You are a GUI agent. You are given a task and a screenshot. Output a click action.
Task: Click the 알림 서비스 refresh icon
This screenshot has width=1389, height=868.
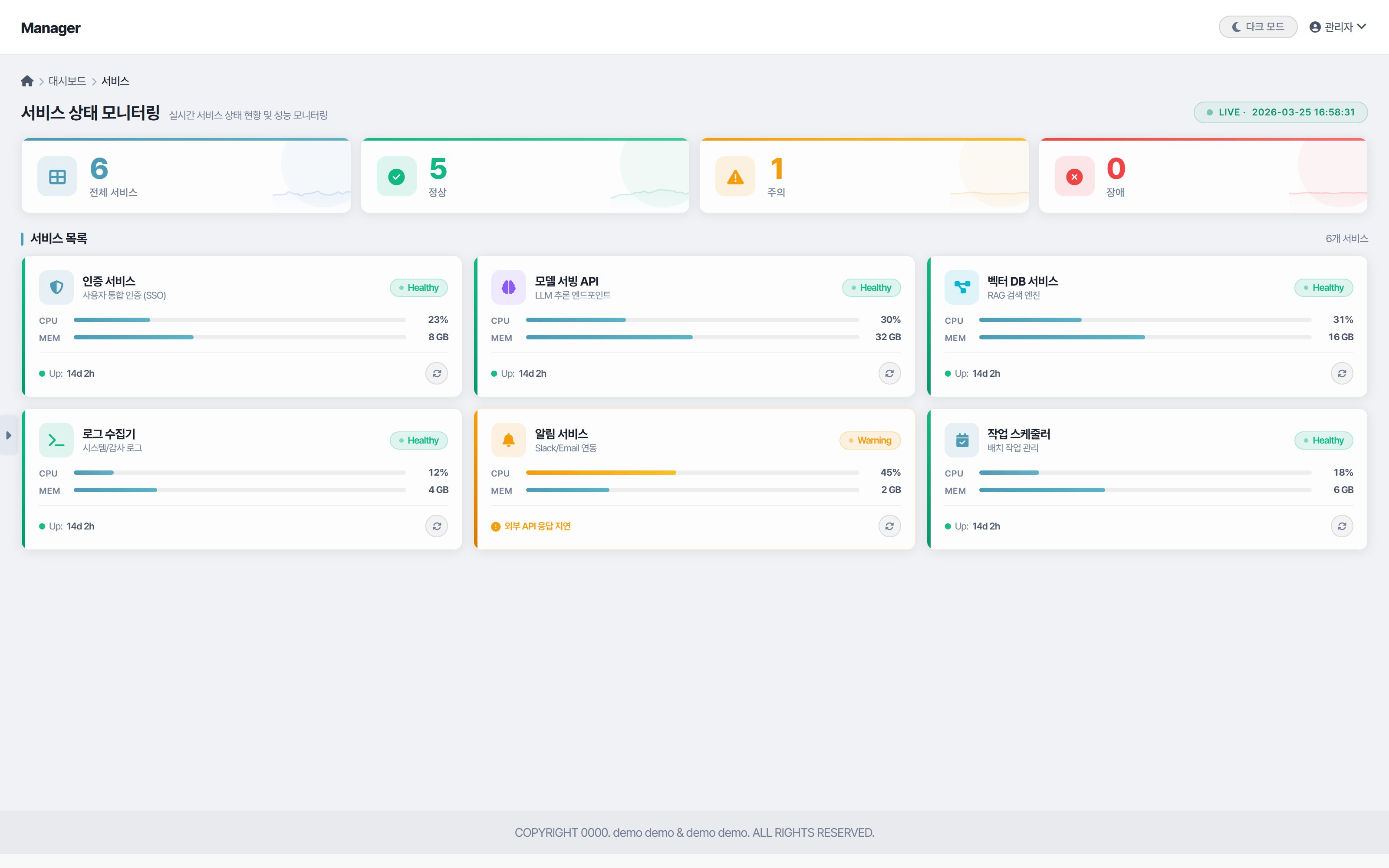click(x=889, y=526)
